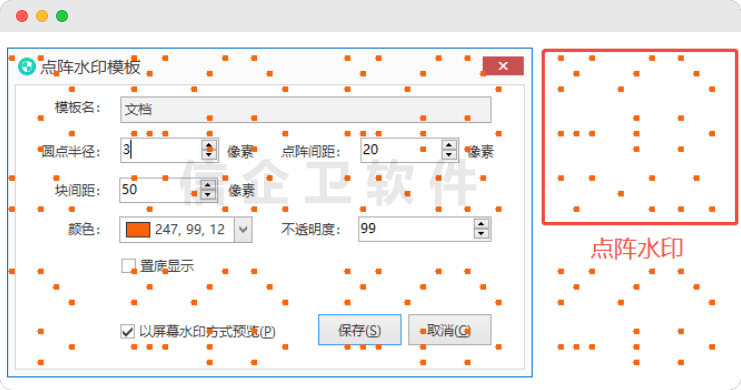Click the 点阵间距 value field showing 20
This screenshot has height=390, width=741.
[401, 150]
